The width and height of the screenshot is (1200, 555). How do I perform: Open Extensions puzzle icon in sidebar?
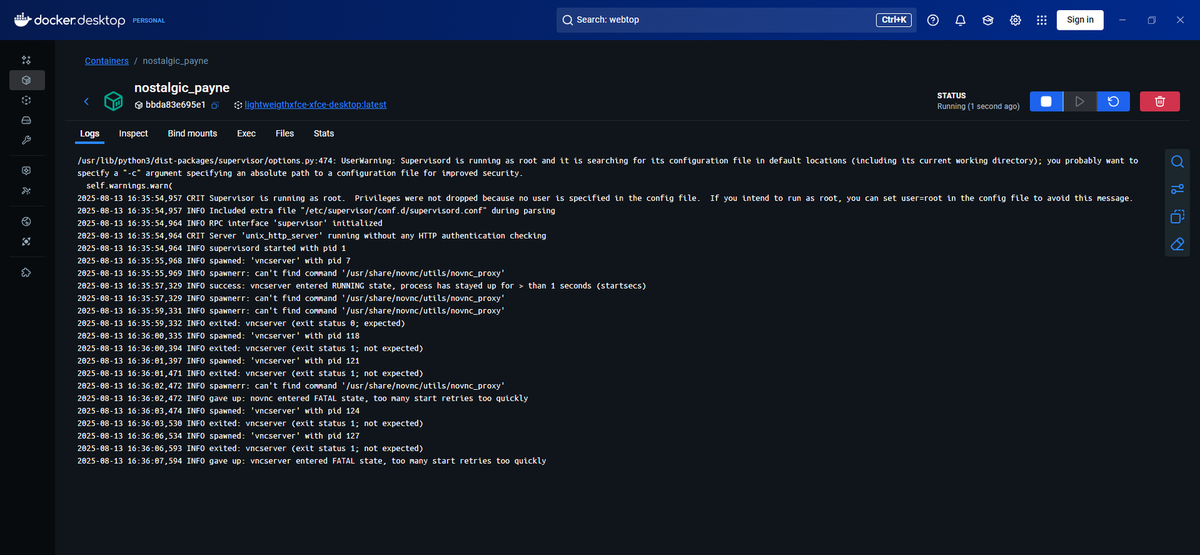[x=27, y=272]
